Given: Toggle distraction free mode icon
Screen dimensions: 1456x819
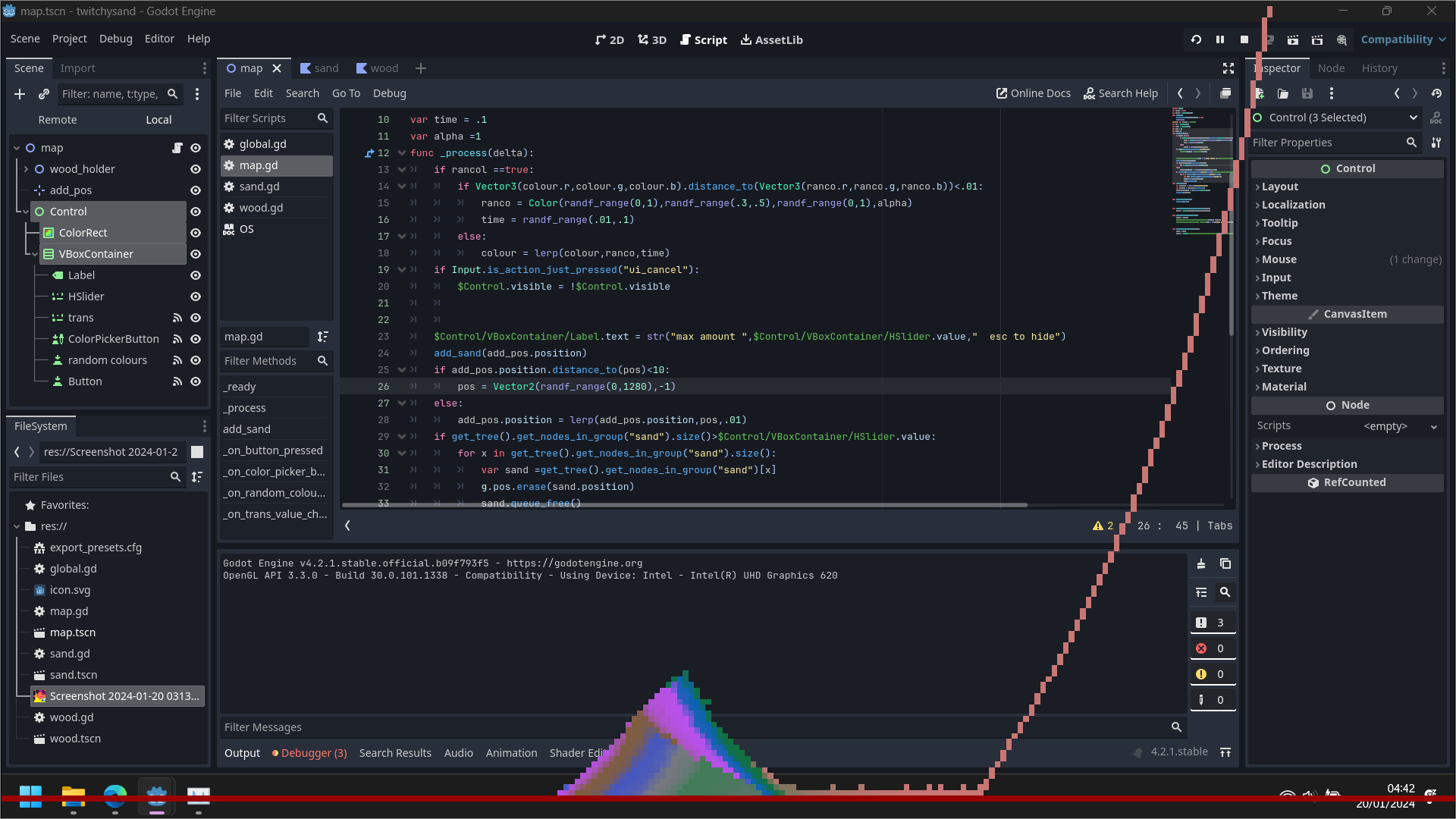Looking at the screenshot, I should coord(1228,68).
